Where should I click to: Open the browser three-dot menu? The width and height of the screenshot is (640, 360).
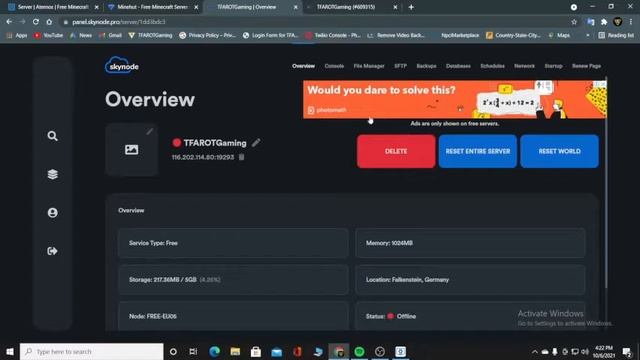click(631, 22)
